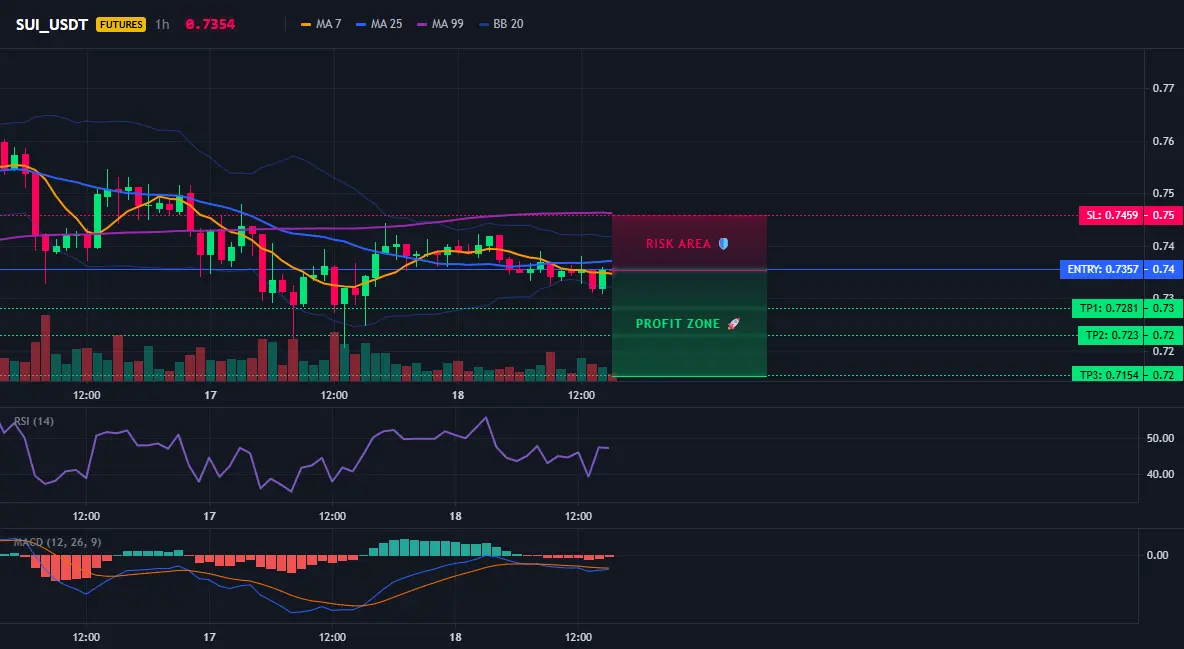Click the 50.00 RSI axis value
The height and width of the screenshot is (649, 1184).
pyautogui.click(x=1160, y=438)
